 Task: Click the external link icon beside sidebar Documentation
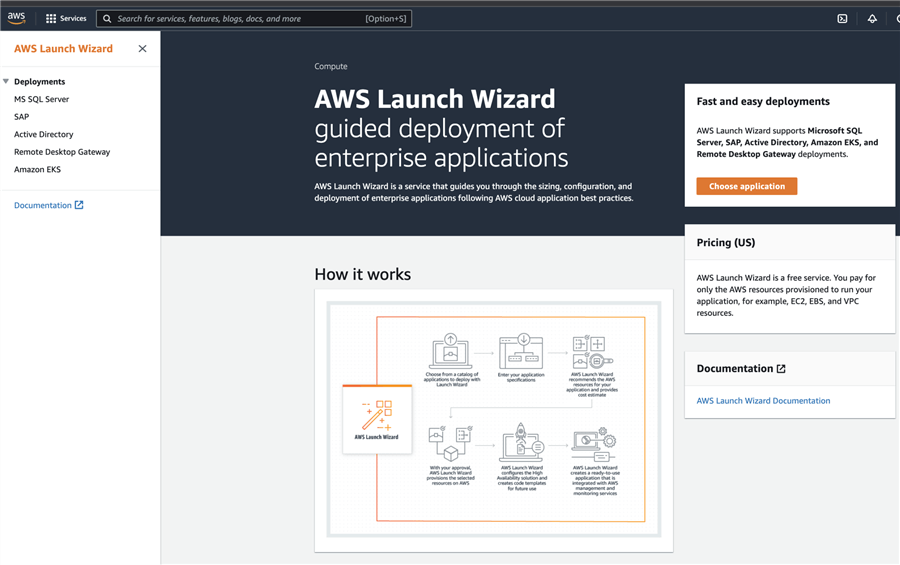pyautogui.click(x=79, y=205)
